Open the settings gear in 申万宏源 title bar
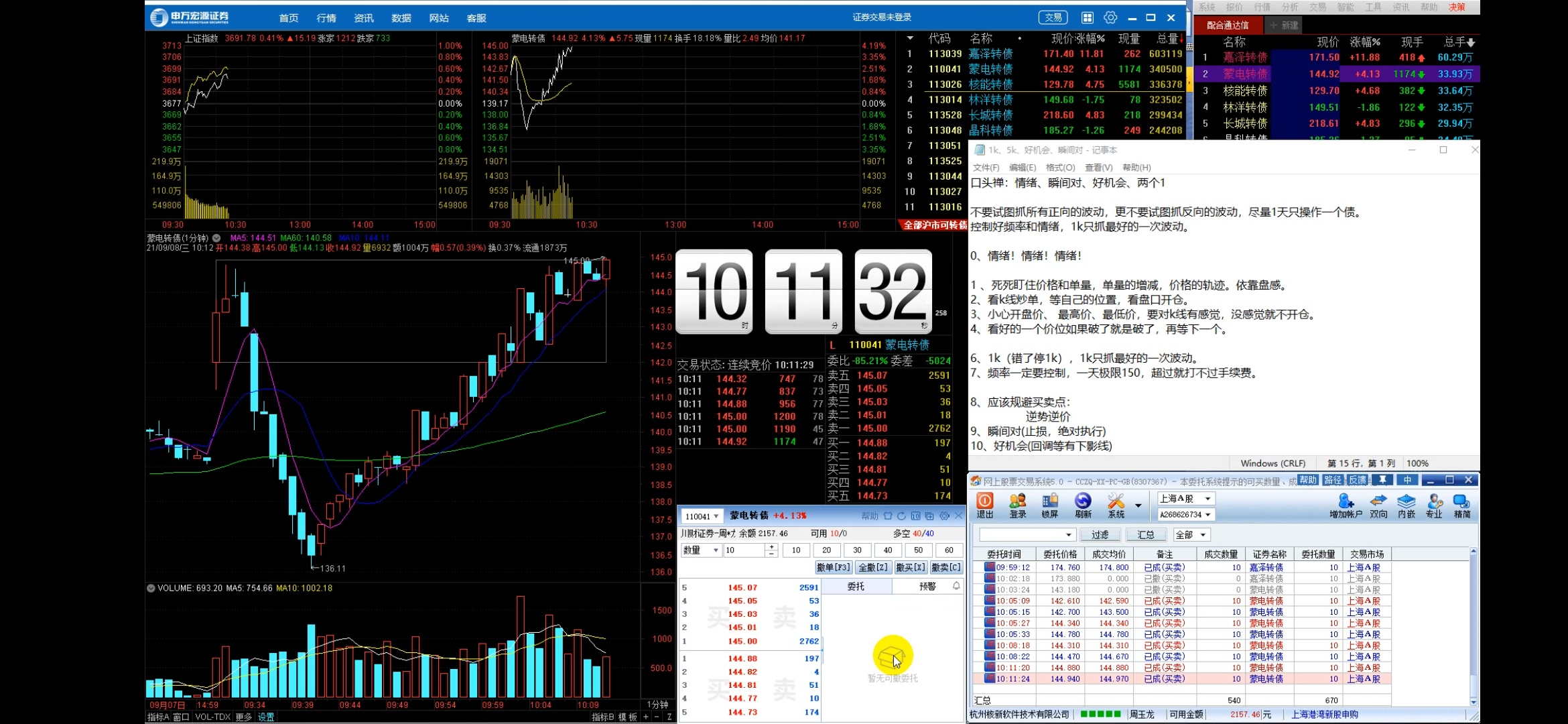 click(1110, 17)
